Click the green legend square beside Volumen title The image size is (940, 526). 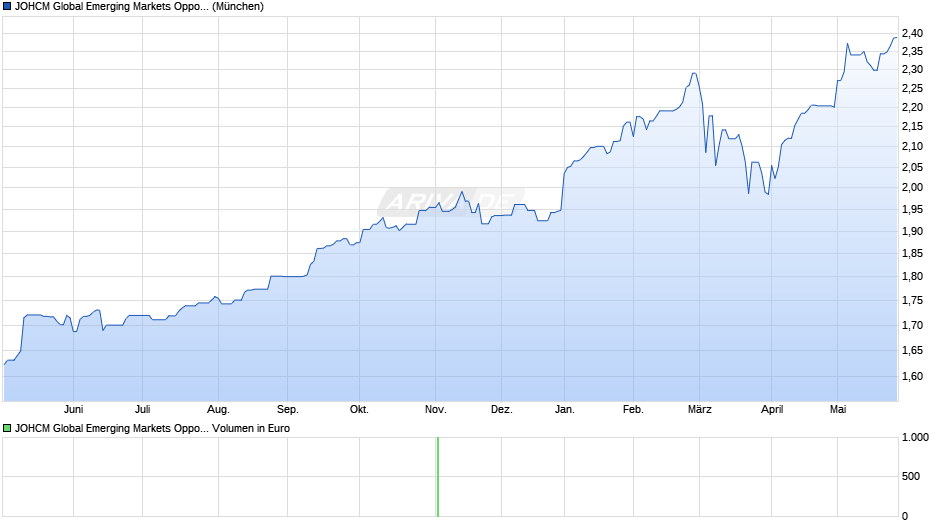tap(7, 428)
